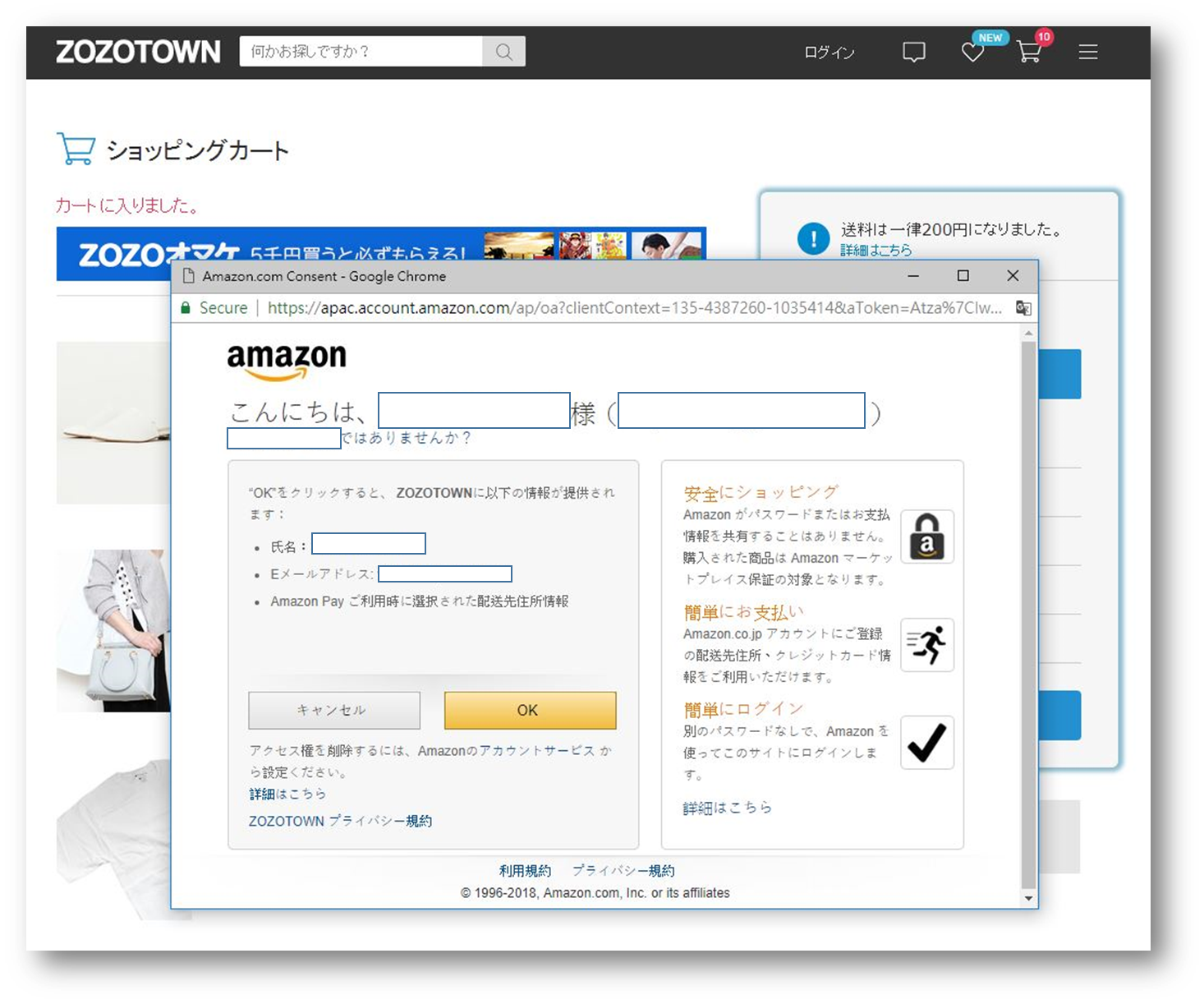
Task: Click the ログイン link in header
Action: (x=829, y=53)
